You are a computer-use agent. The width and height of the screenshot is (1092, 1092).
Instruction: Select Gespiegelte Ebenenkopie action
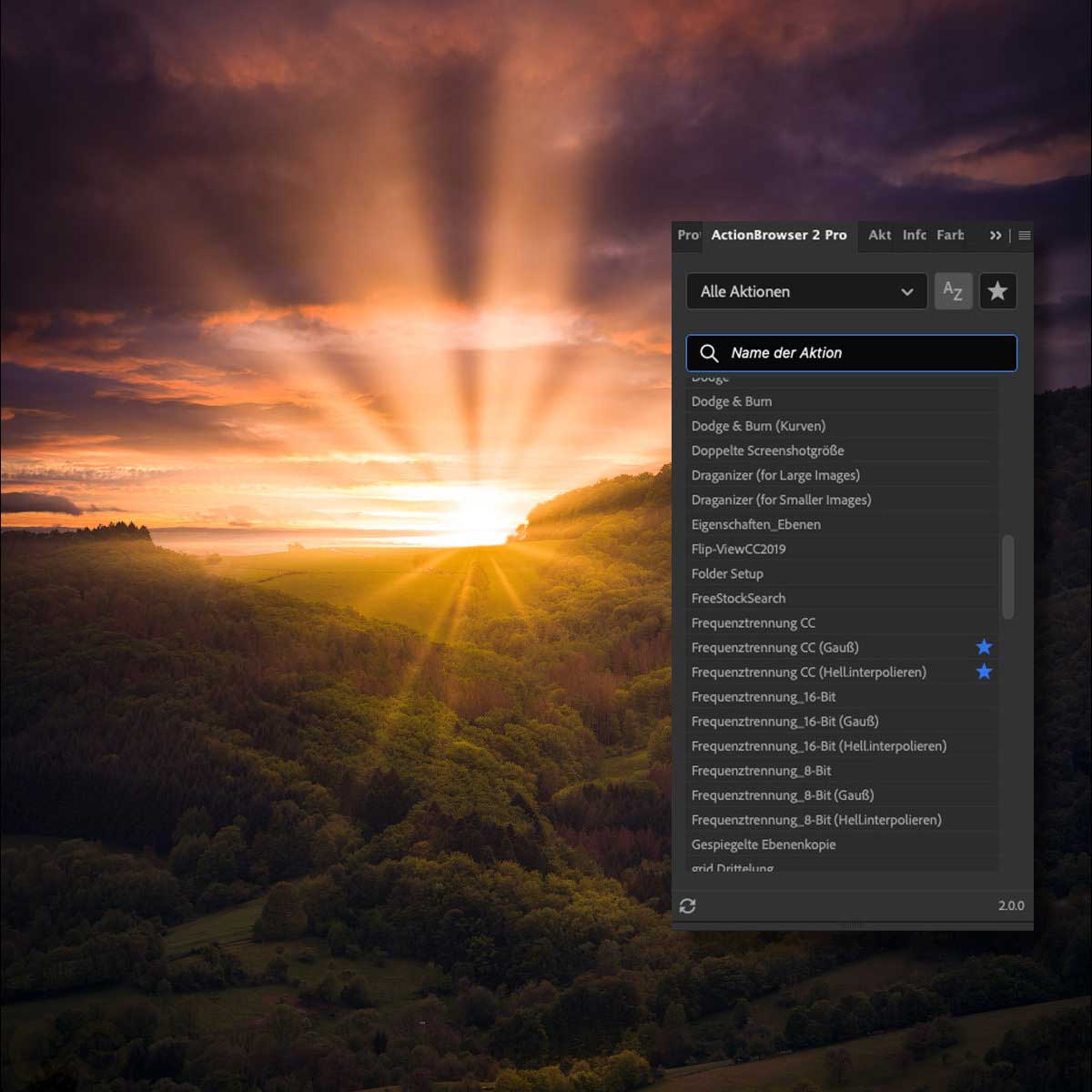coord(842,844)
